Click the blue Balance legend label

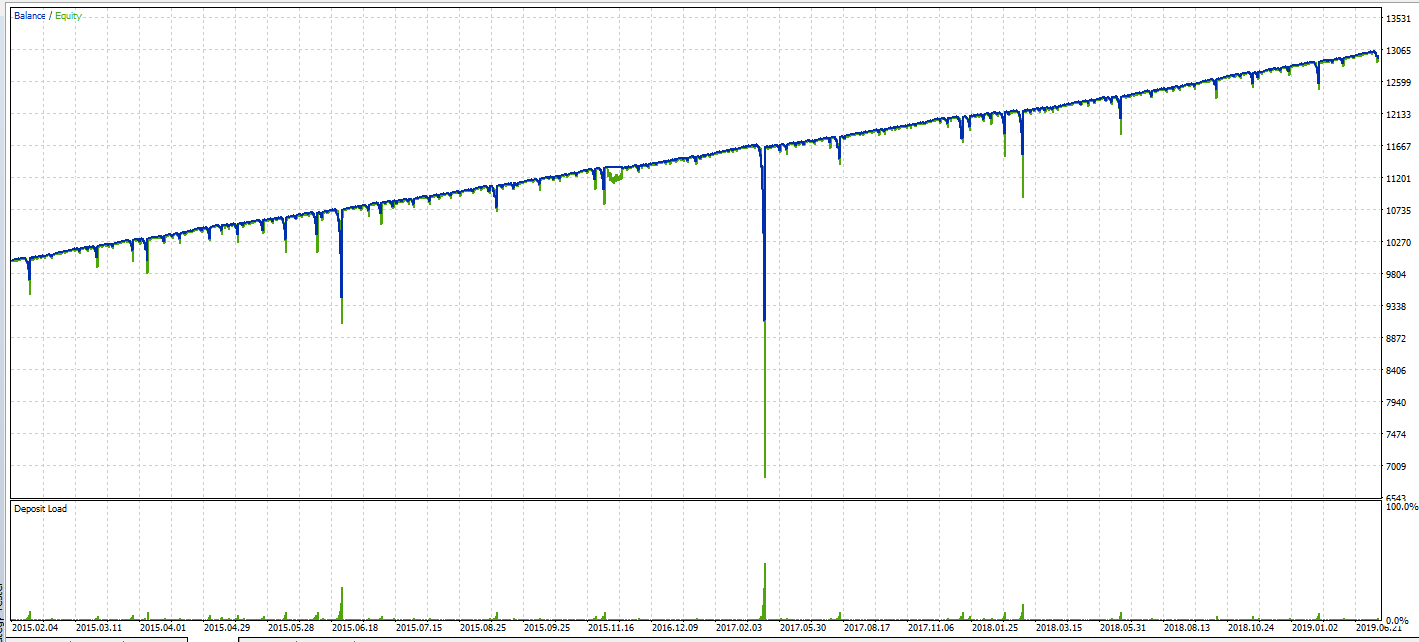pyautogui.click(x=29, y=16)
